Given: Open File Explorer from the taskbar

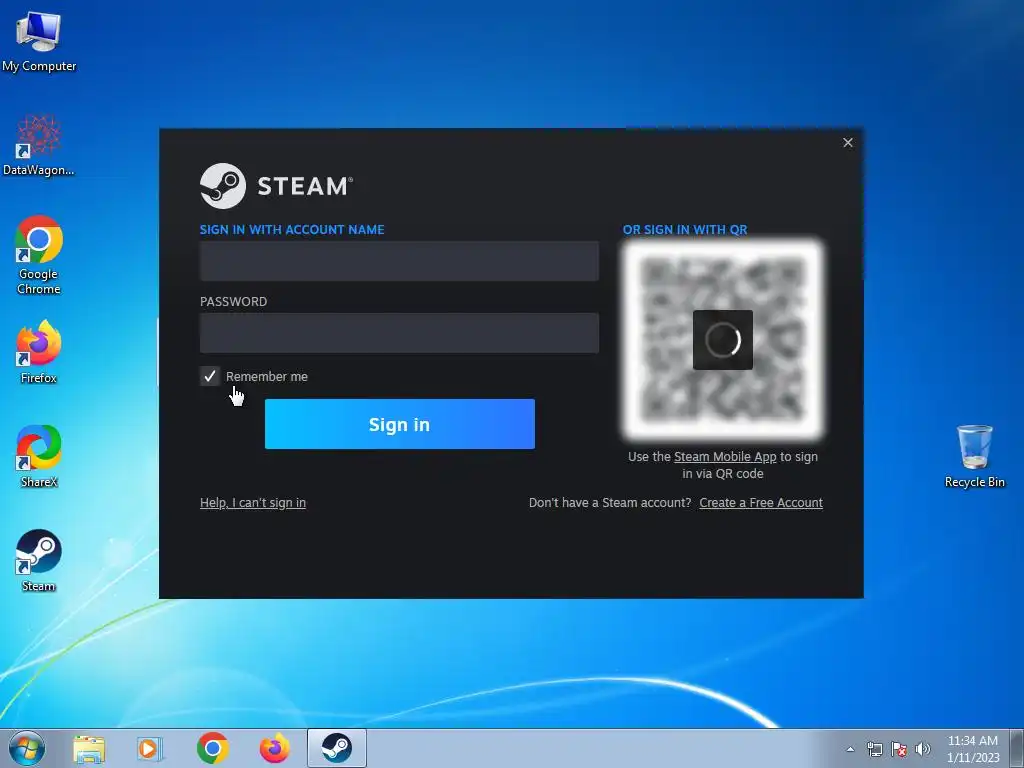Looking at the screenshot, I should coord(89,748).
